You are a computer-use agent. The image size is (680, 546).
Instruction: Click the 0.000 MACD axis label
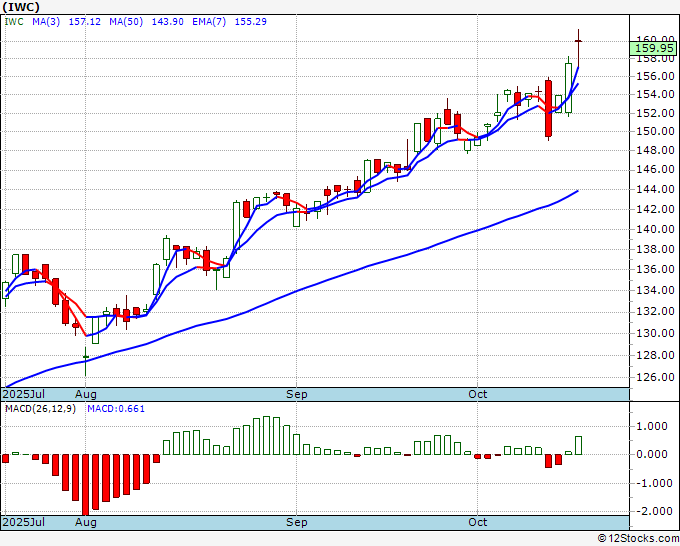tap(653, 454)
